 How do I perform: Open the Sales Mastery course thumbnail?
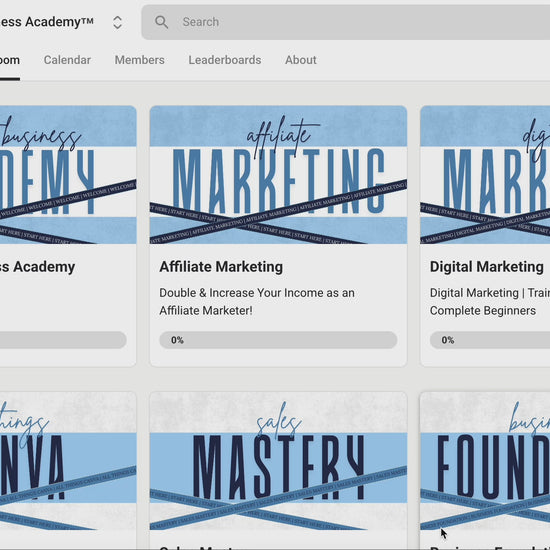click(x=279, y=461)
